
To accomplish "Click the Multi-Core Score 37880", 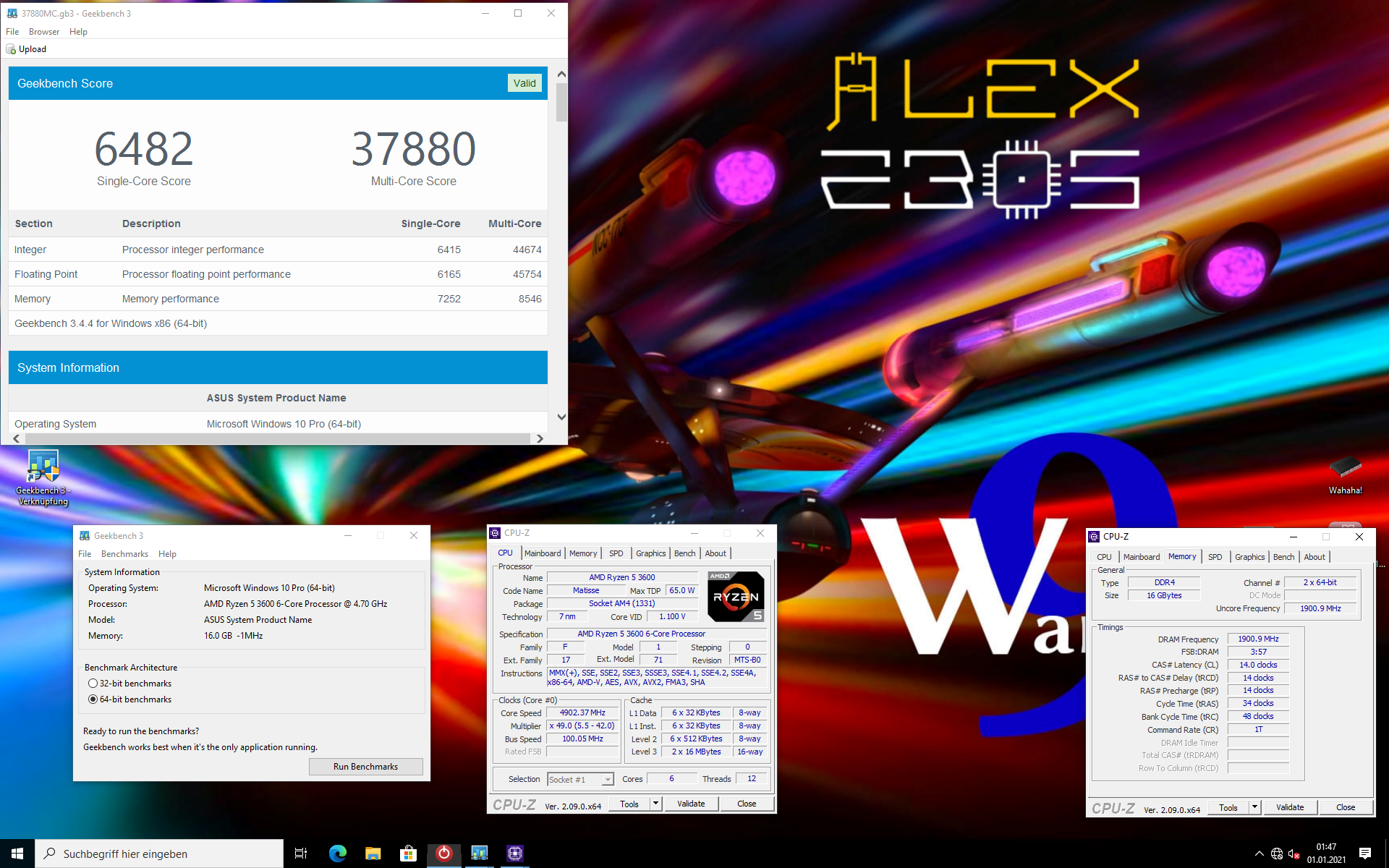I will 413,149.
